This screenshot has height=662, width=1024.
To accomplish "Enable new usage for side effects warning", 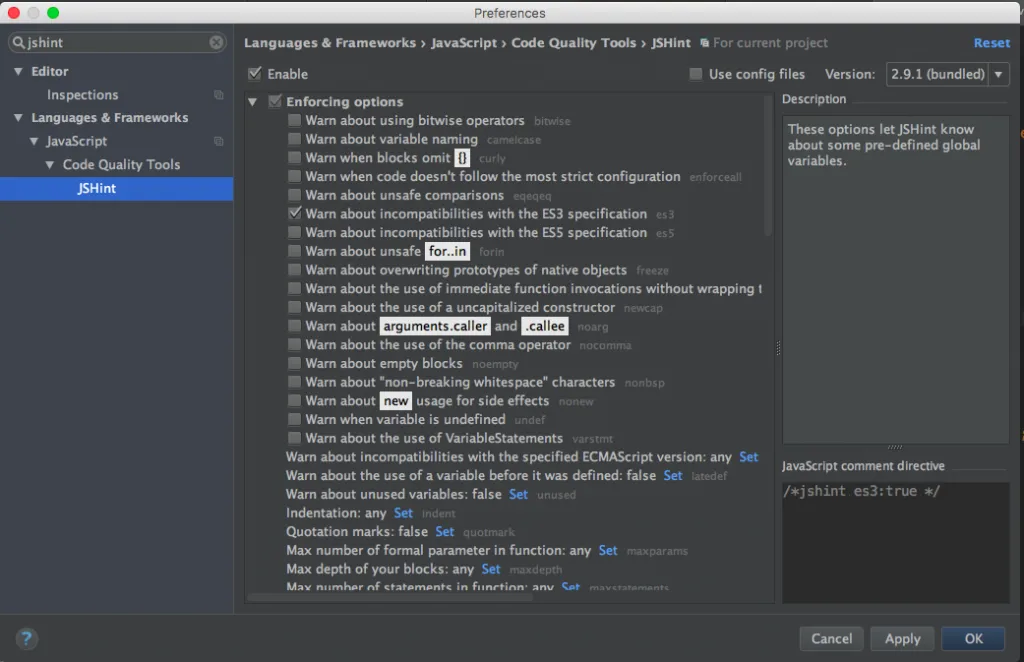I will tap(295, 400).
